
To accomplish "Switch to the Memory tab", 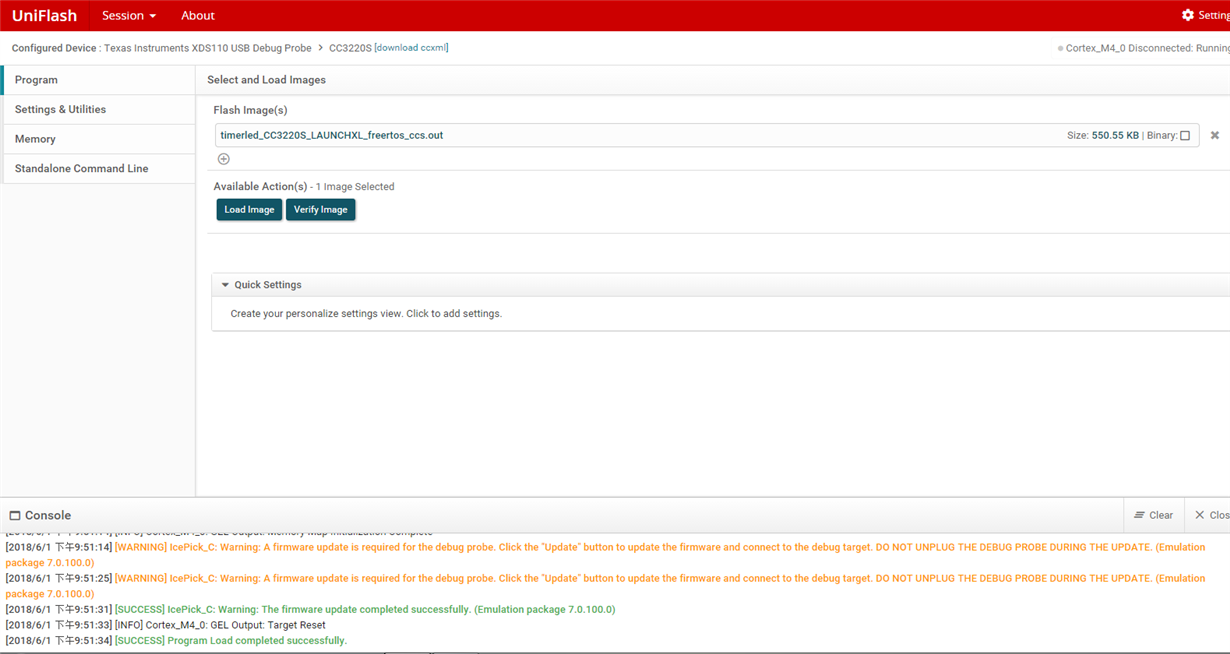I will tap(34, 138).
